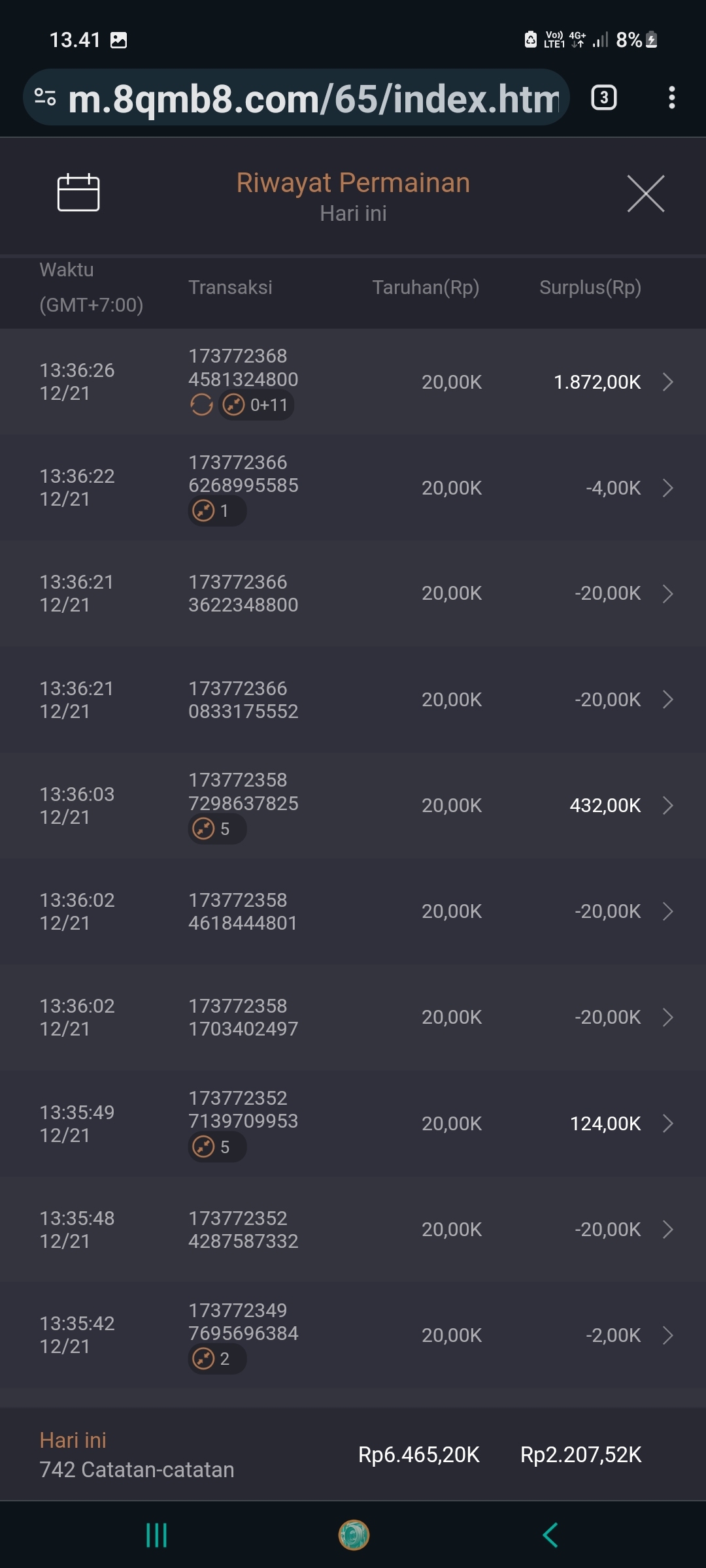Open the calendar date picker icon
Image resolution: width=706 pixels, height=1568 pixels.
[78, 193]
